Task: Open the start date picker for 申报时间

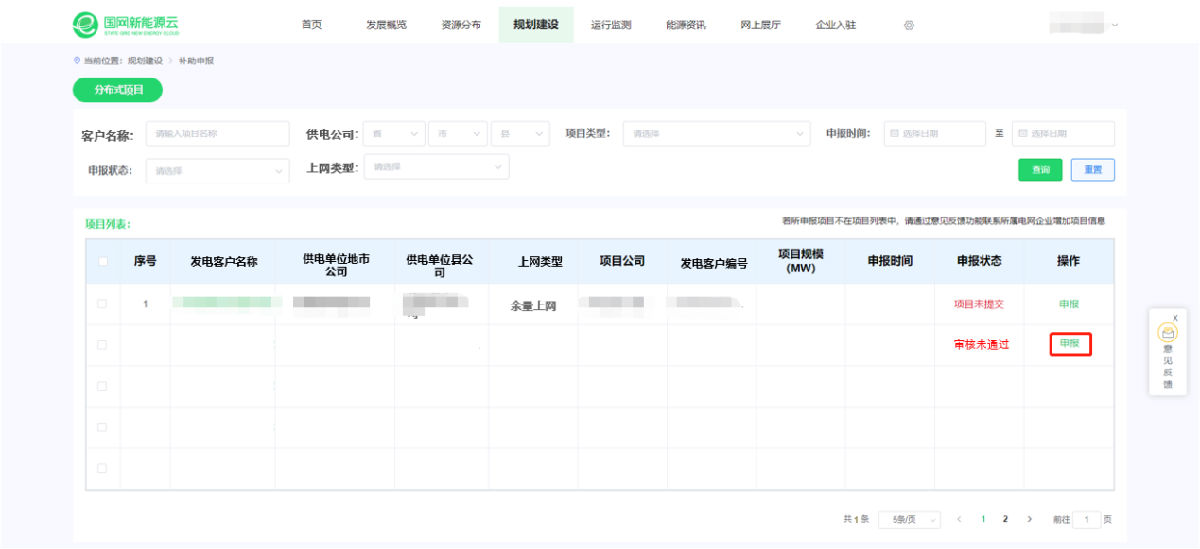Action: point(935,134)
